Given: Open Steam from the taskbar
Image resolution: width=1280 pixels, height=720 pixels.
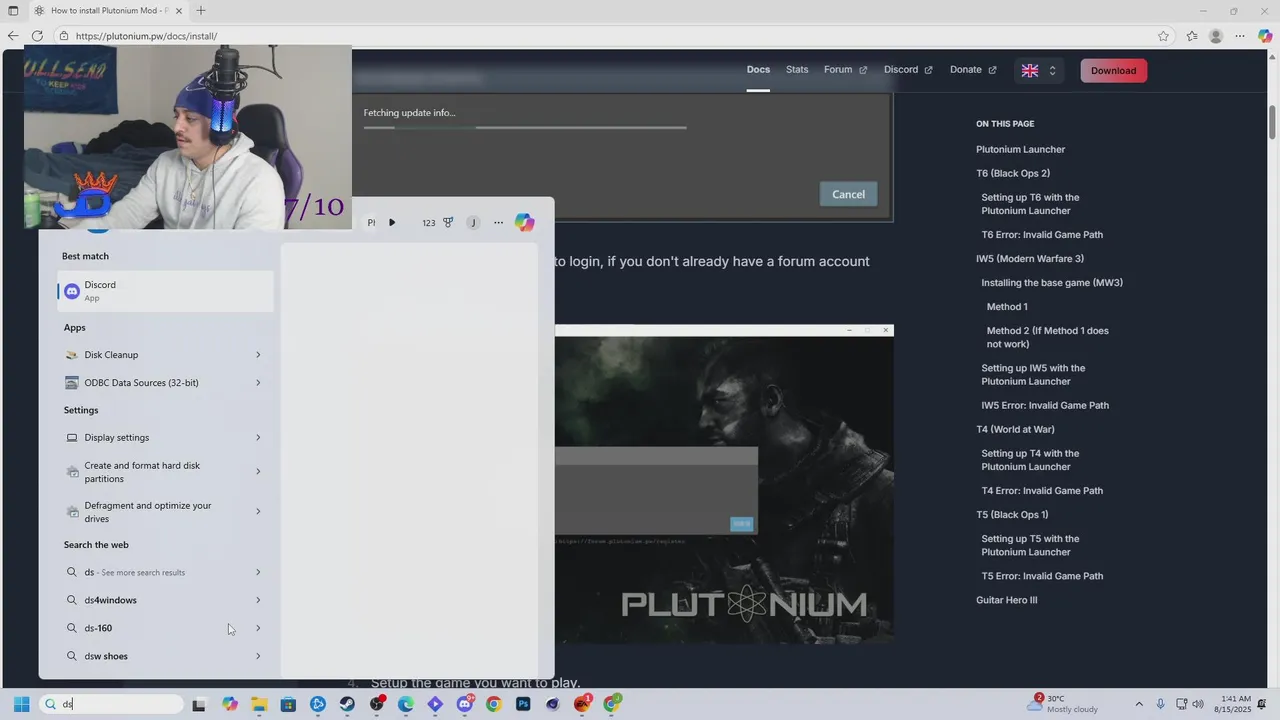Looking at the screenshot, I should [347, 704].
